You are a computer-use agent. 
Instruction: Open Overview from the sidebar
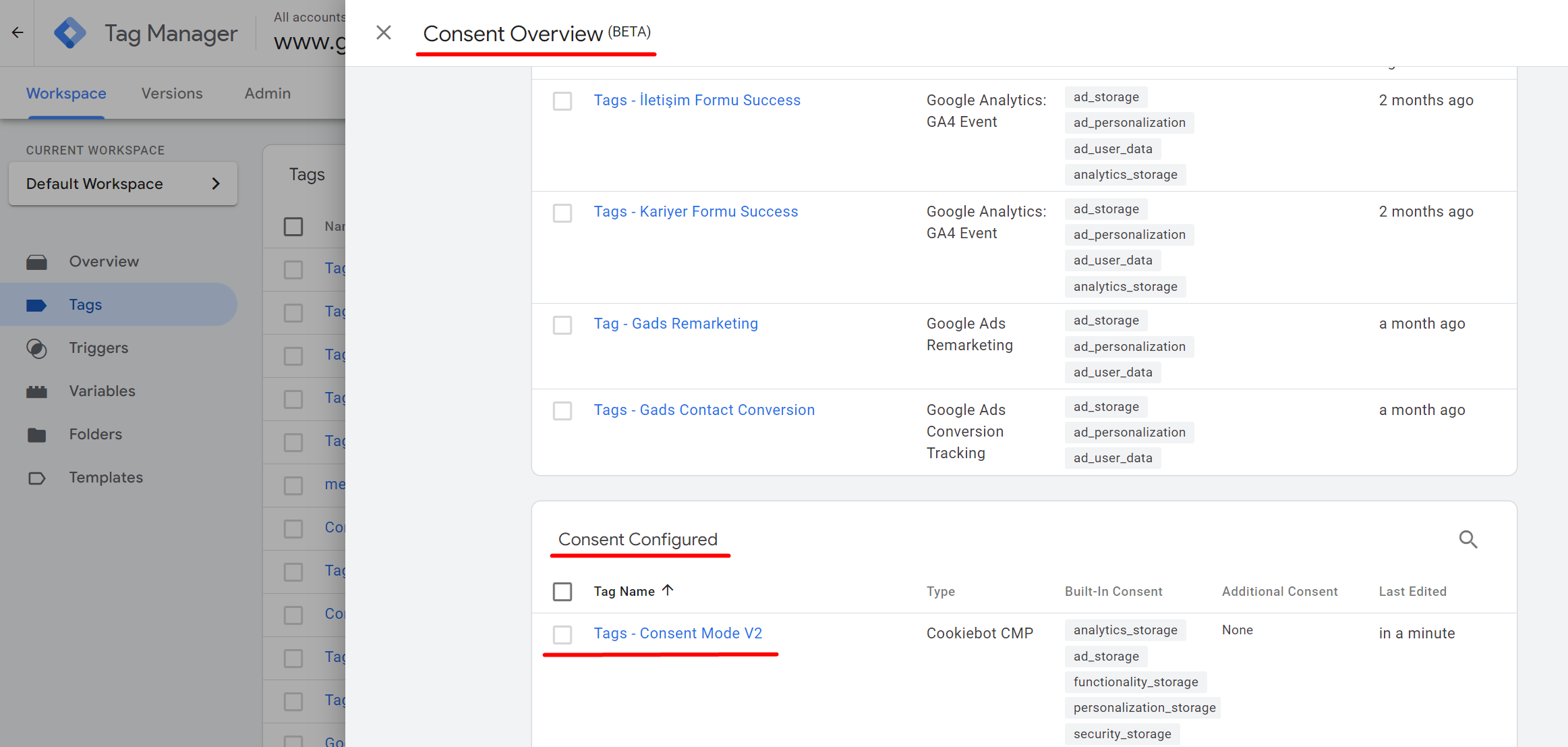pos(103,261)
